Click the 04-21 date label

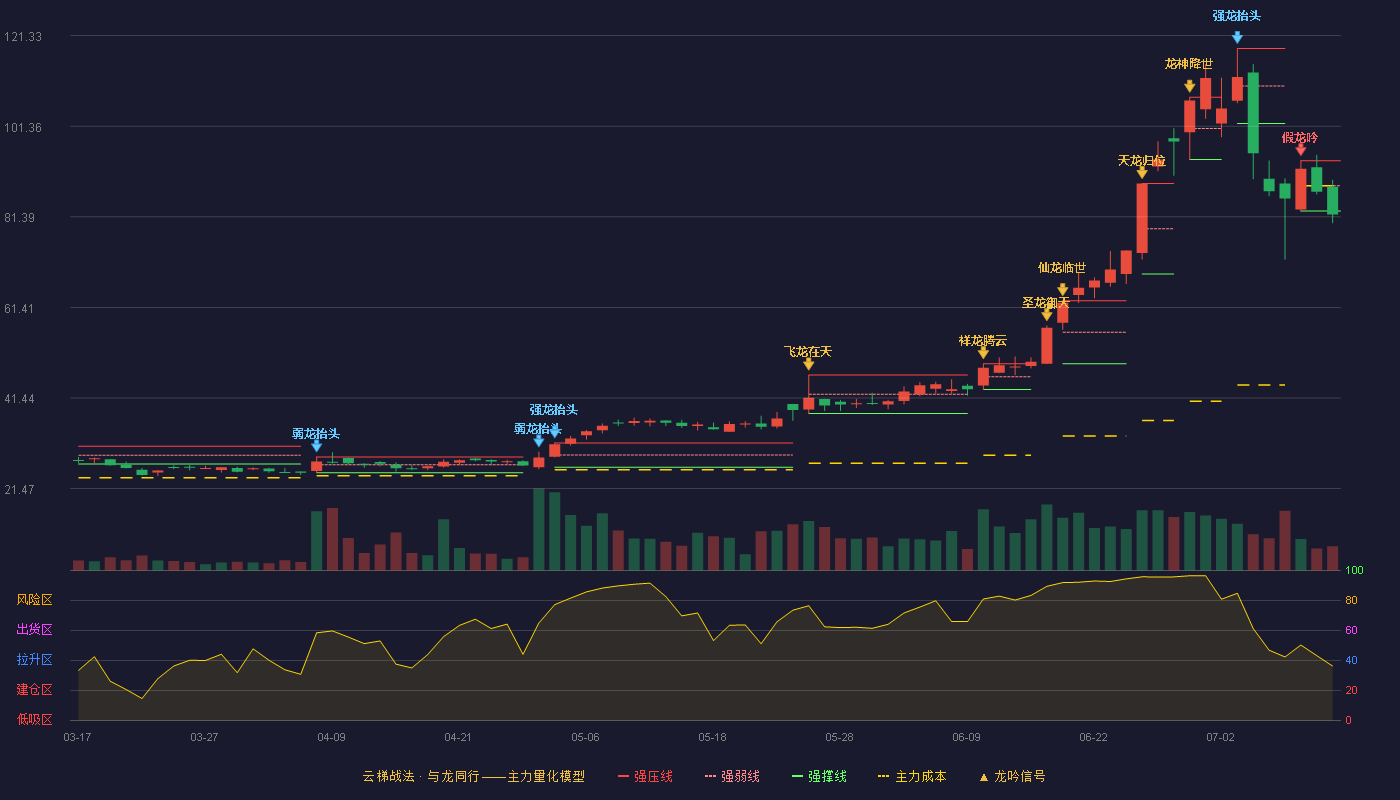tap(458, 737)
